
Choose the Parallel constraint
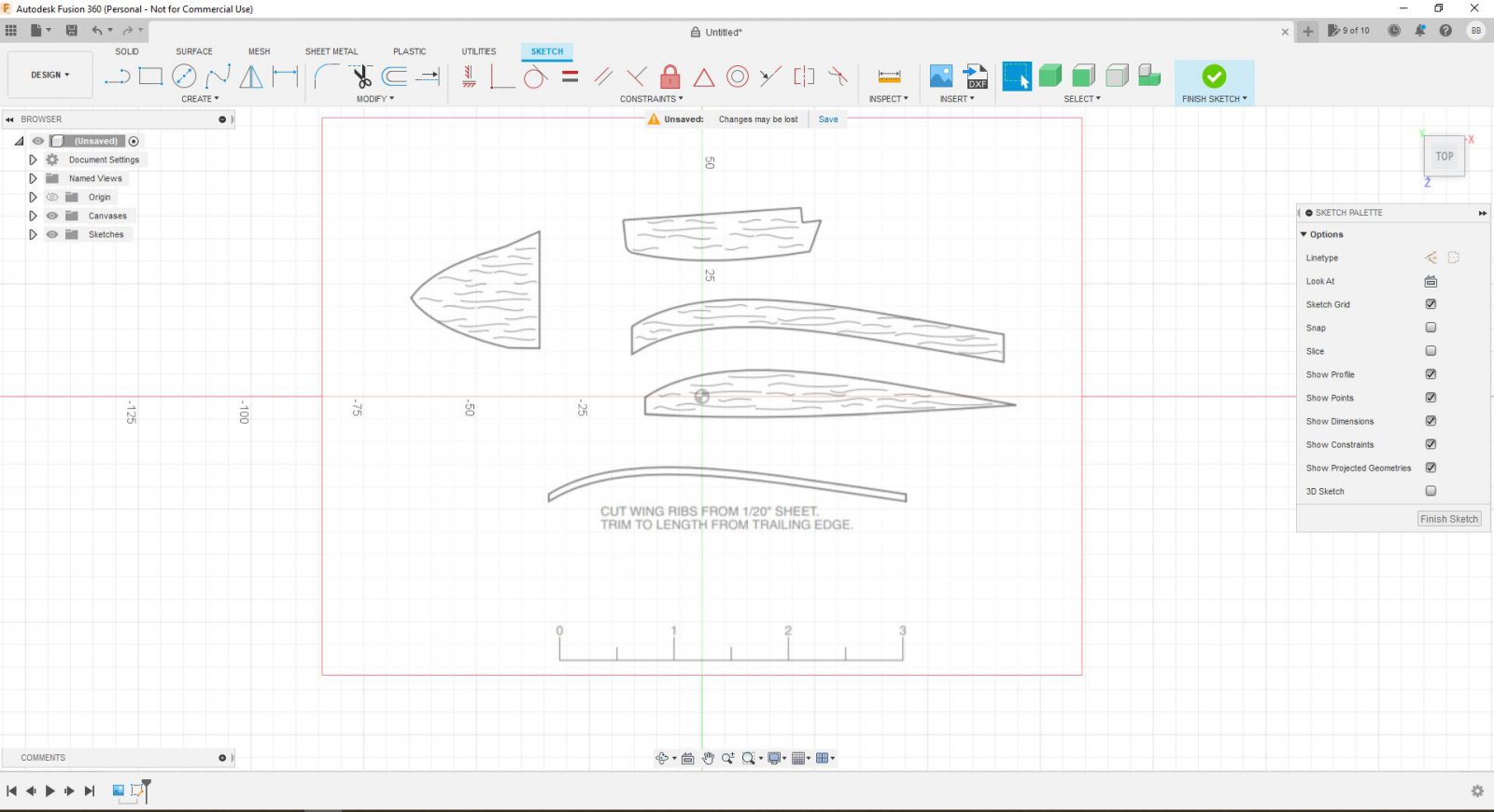[x=603, y=77]
